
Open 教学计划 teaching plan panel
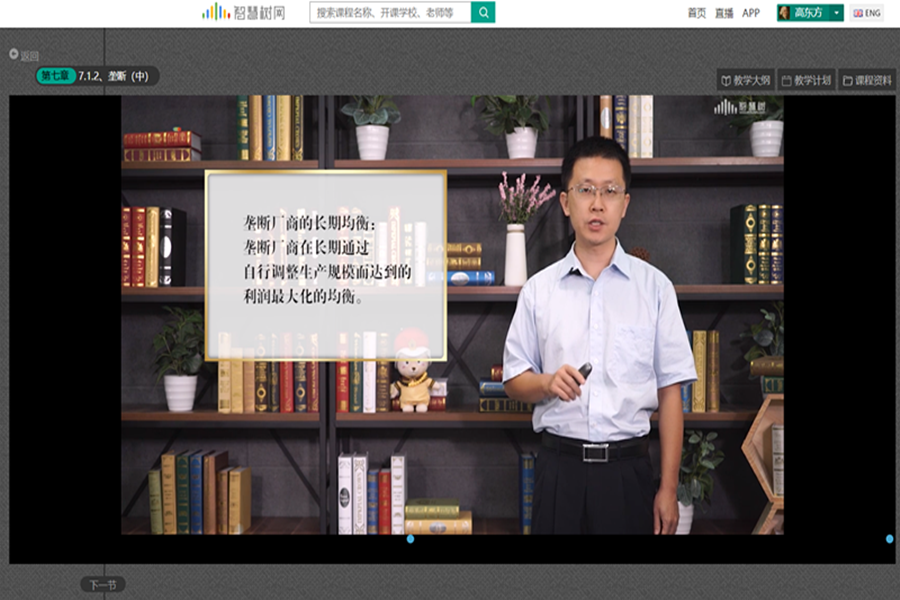pyautogui.click(x=806, y=80)
